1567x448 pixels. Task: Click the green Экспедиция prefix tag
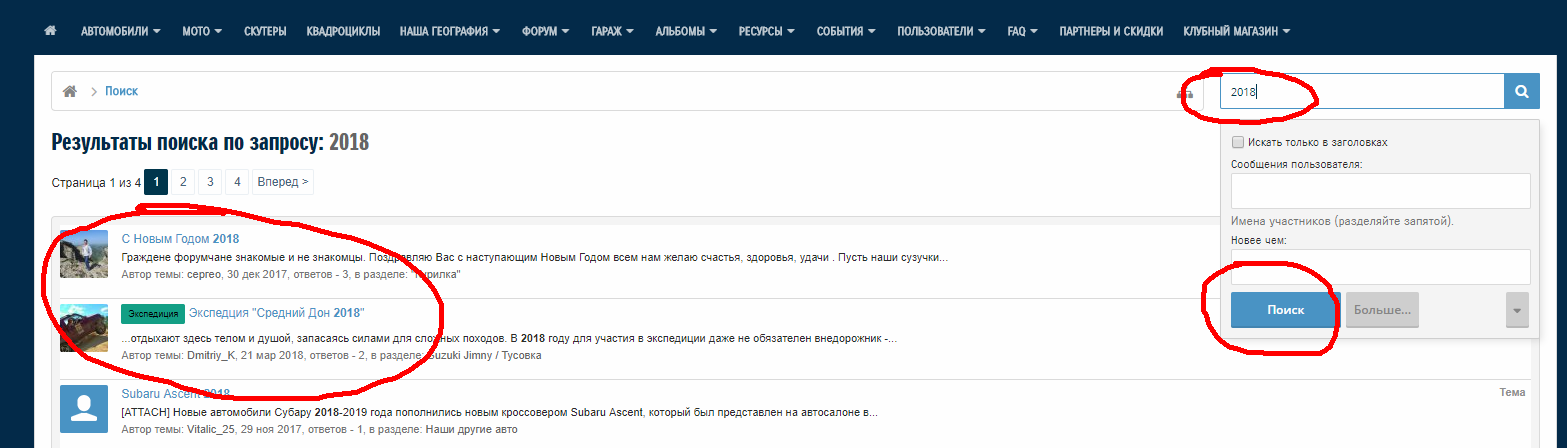(x=153, y=314)
